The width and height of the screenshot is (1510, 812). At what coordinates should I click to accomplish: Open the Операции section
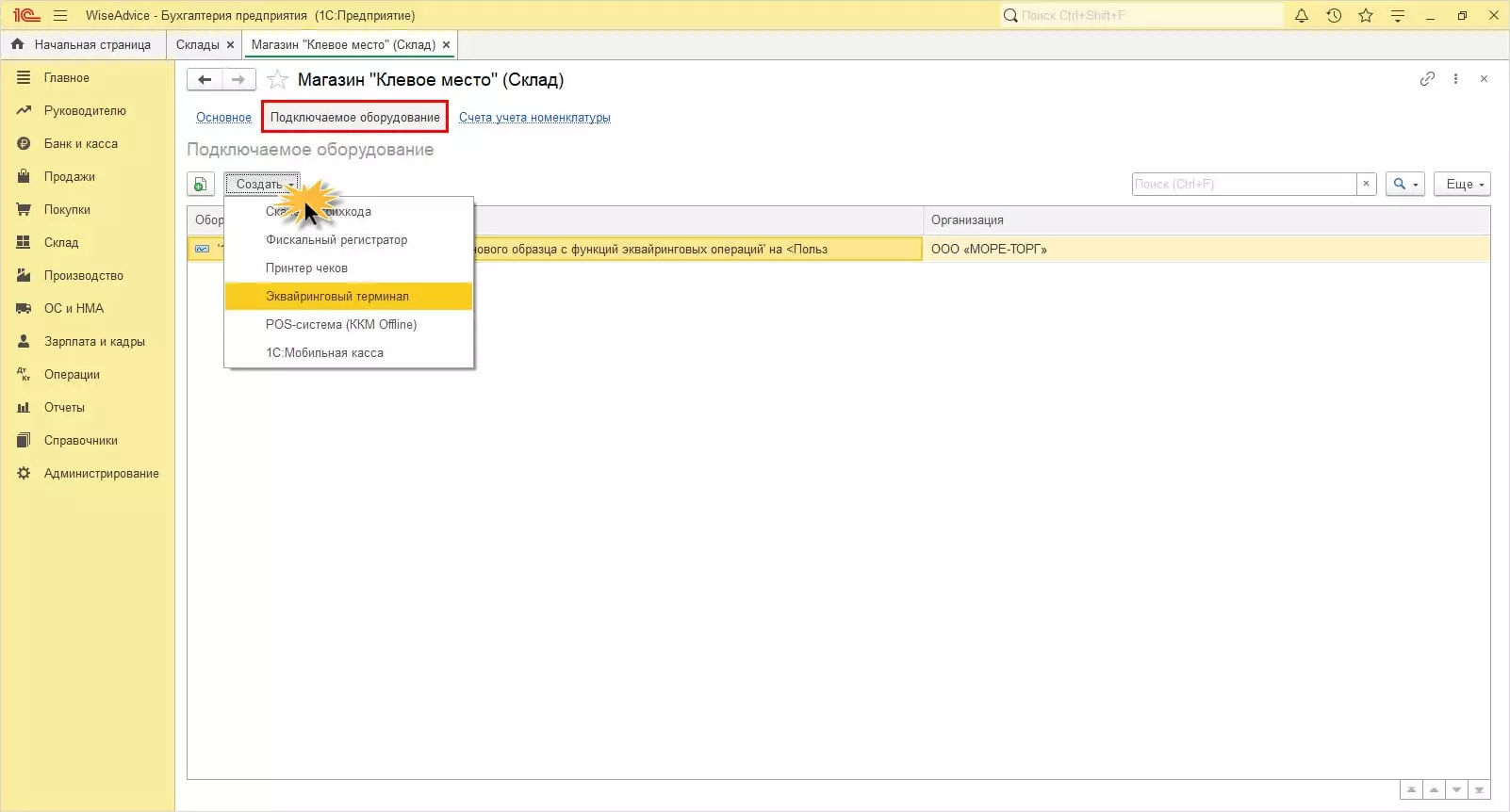click(x=72, y=375)
